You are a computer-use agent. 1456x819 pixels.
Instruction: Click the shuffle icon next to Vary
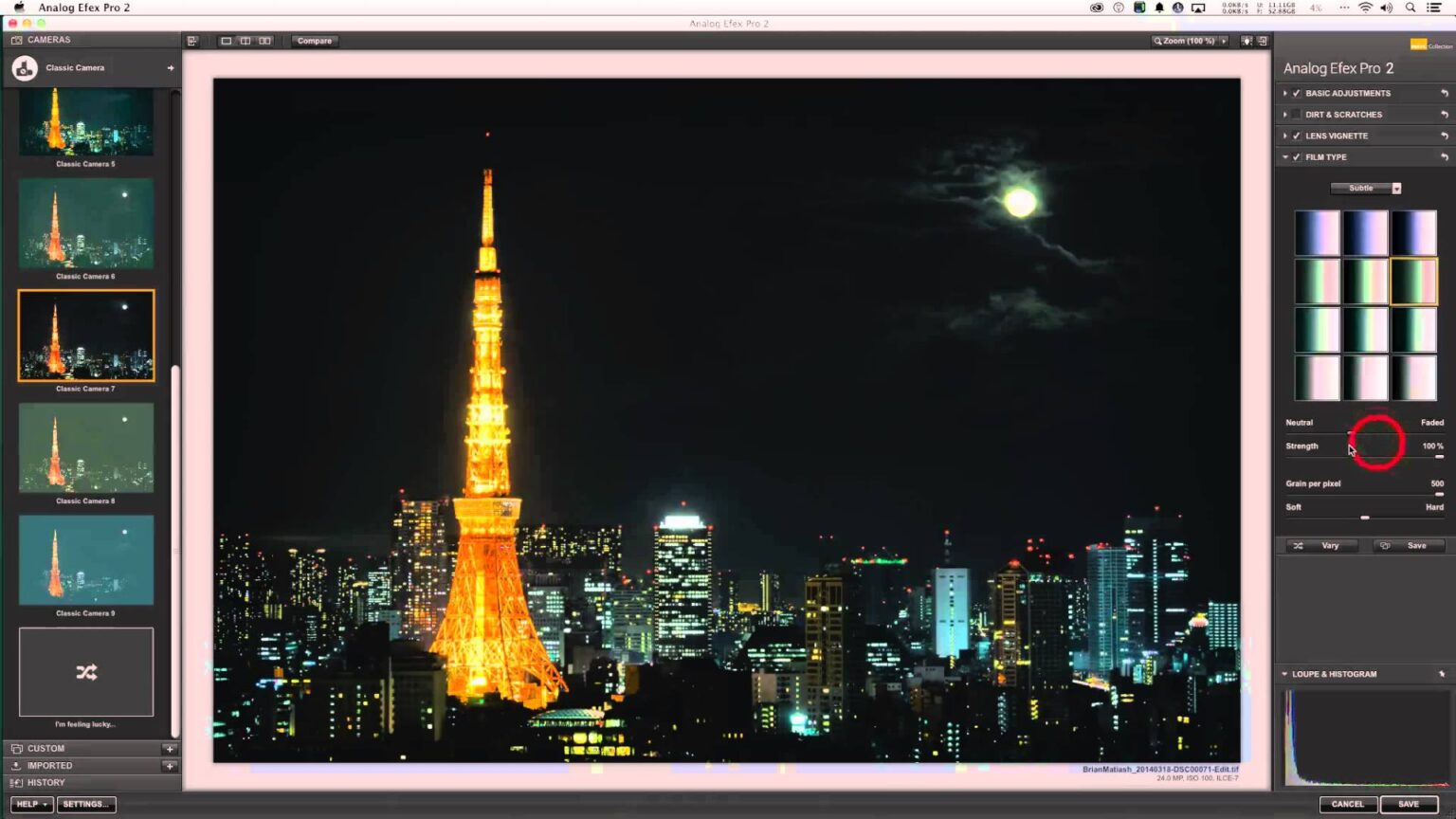(1300, 545)
